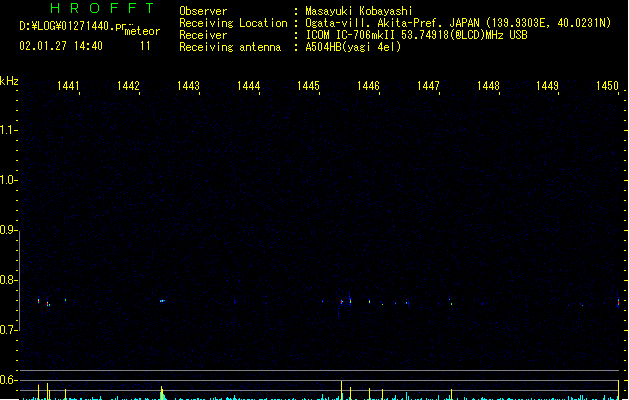Click the Receiving antenna label
The width and height of the screenshot is (629, 400).
point(230,47)
